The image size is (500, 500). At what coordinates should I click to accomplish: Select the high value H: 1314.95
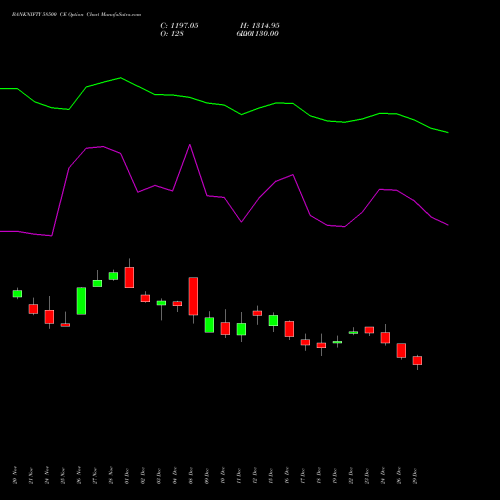[260, 26]
